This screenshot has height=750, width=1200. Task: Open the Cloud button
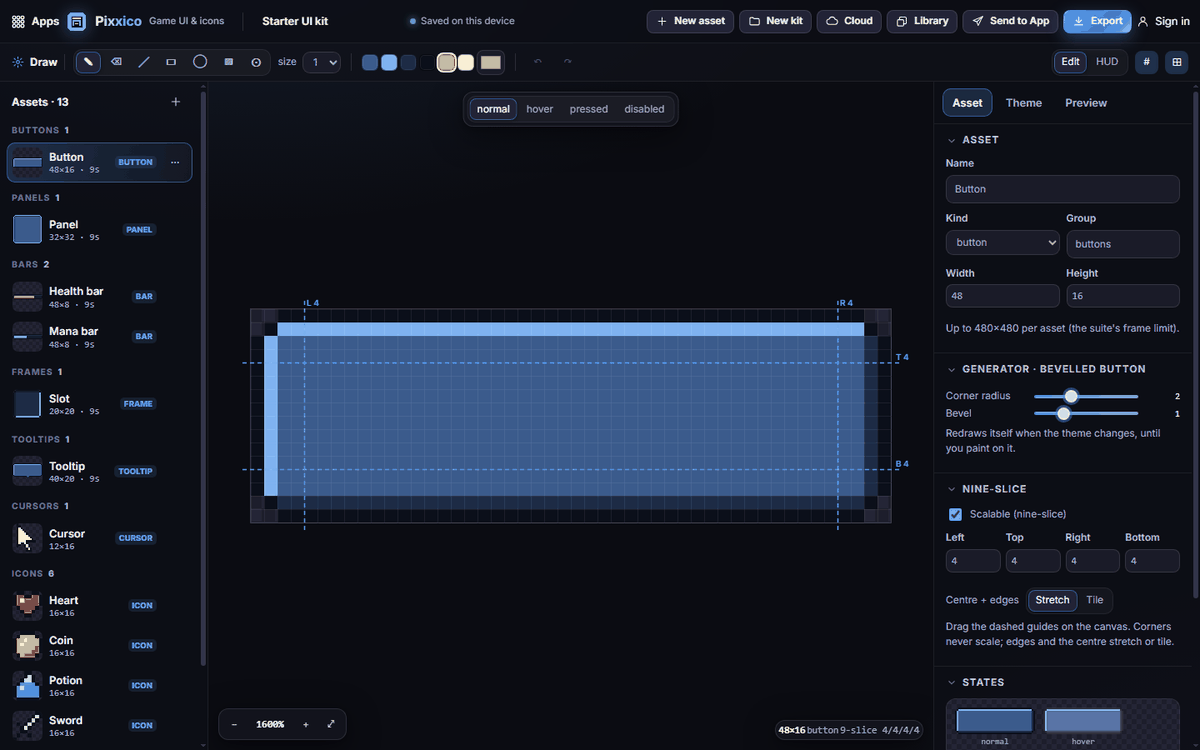[849, 21]
